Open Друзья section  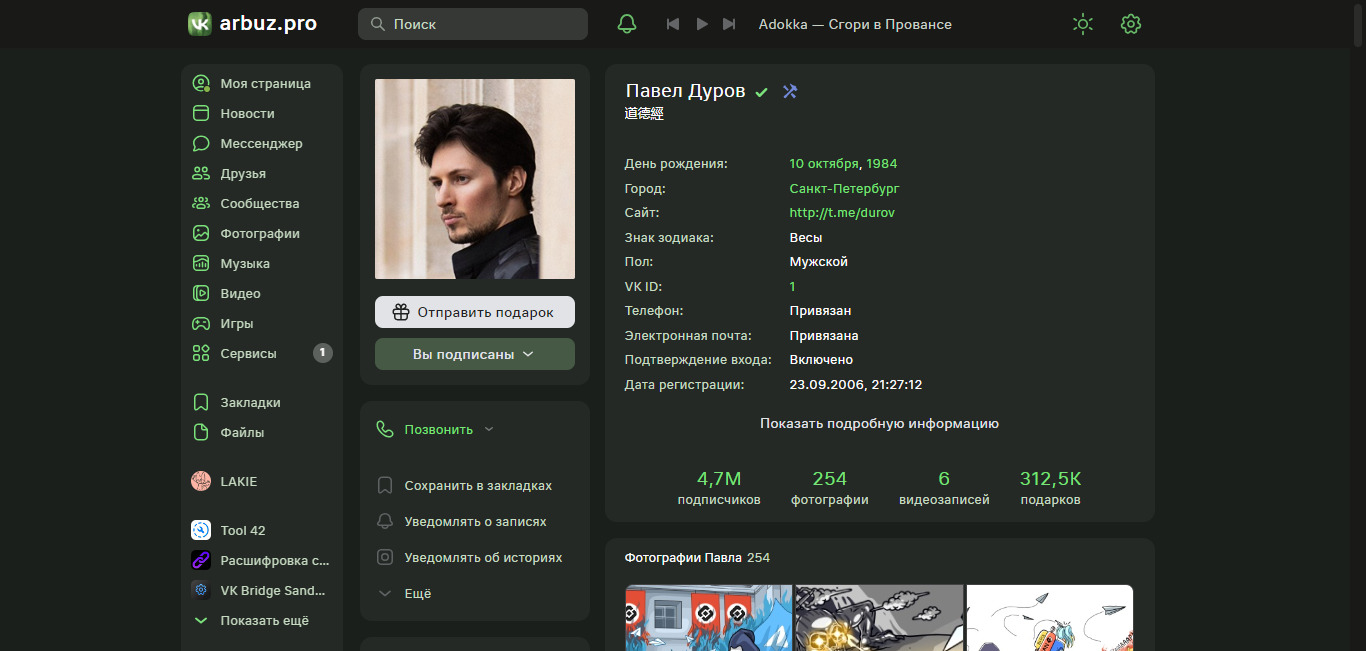[x=262, y=174]
